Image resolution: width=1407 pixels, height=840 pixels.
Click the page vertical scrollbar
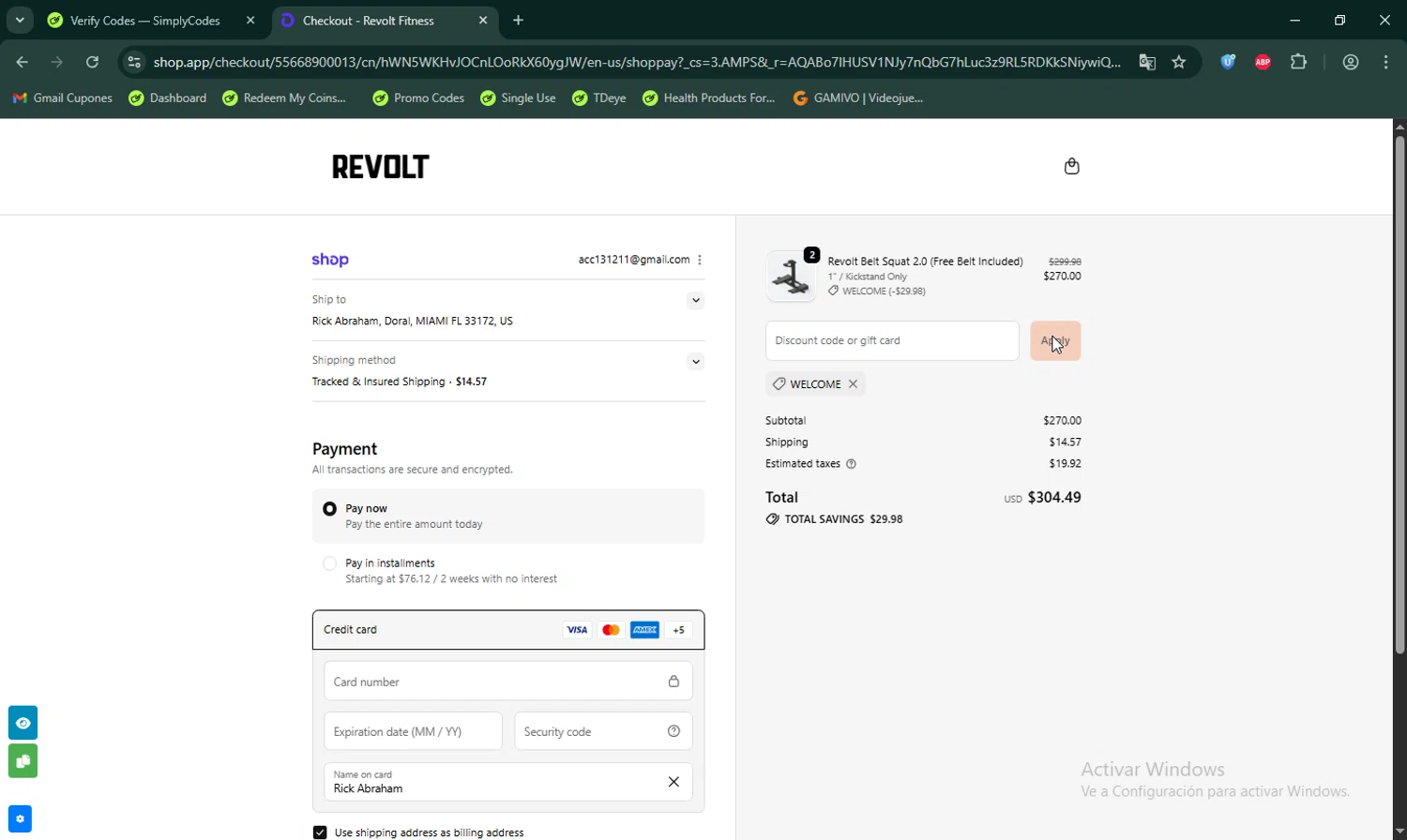point(1399,394)
